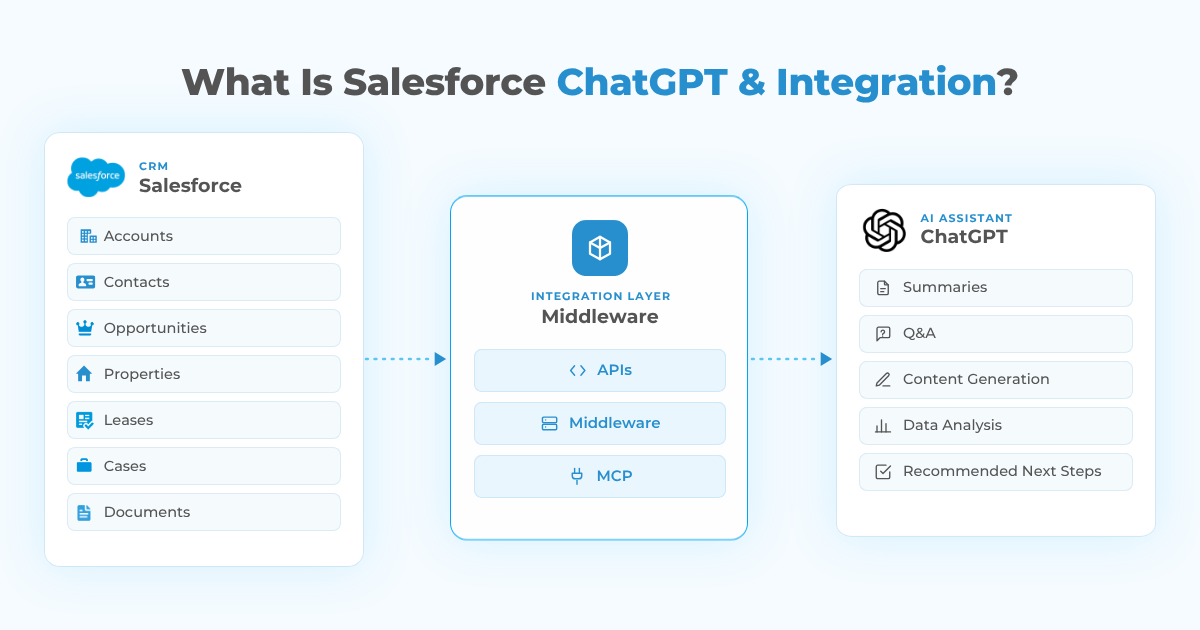Select the MCP label text

(614, 476)
